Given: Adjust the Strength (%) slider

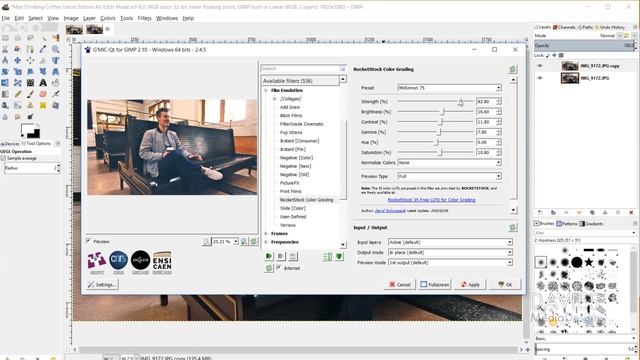Looking at the screenshot, I should [x=435, y=101].
